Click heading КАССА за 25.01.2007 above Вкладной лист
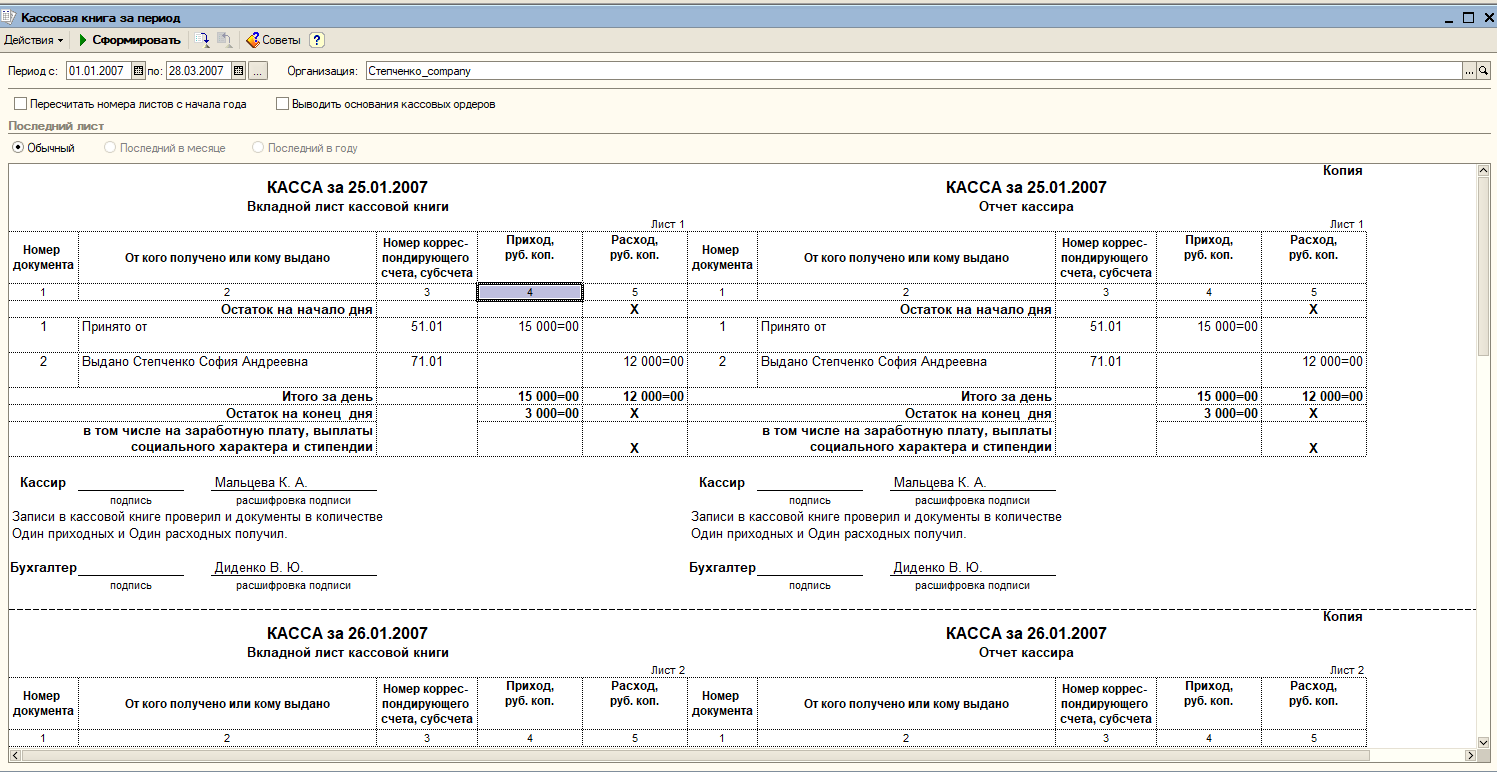Screen dimensions: 1497x772 [347, 187]
